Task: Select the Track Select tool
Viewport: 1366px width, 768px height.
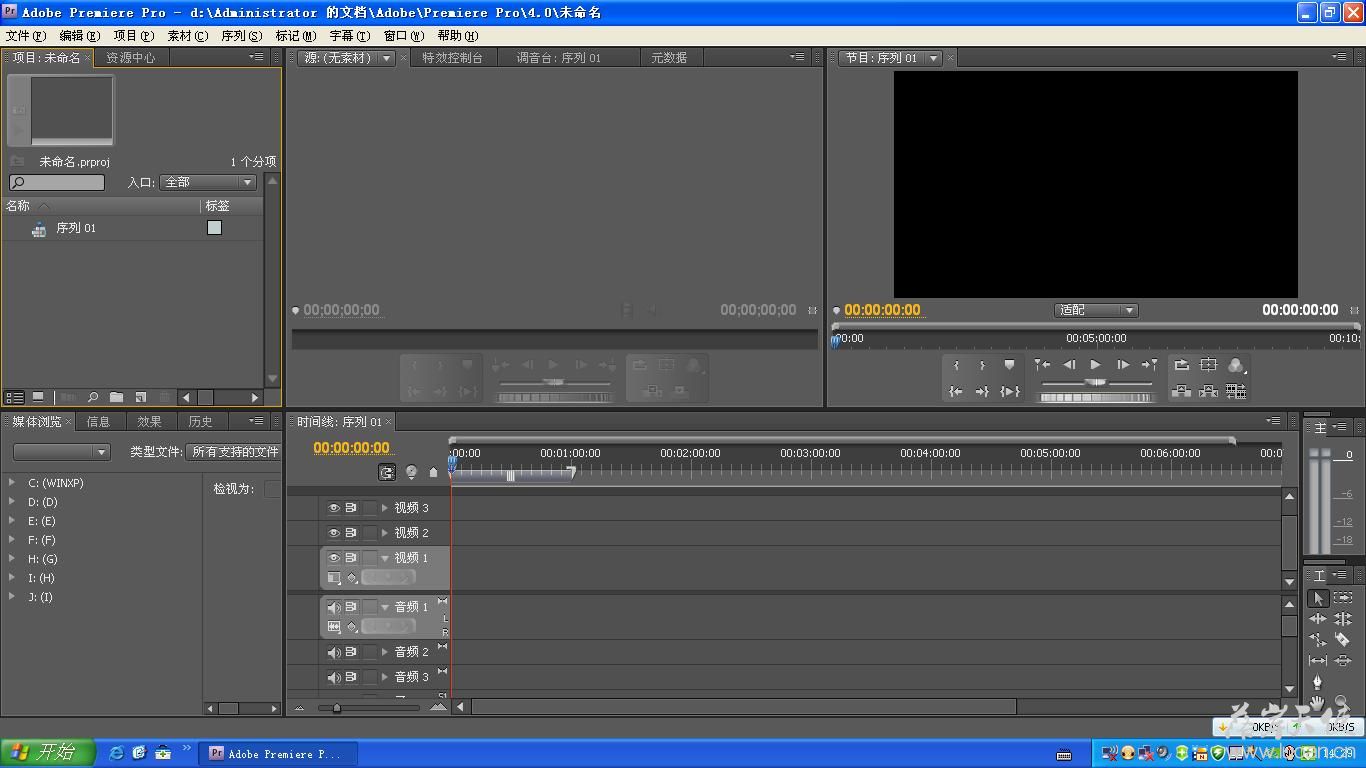Action: 1343,598
